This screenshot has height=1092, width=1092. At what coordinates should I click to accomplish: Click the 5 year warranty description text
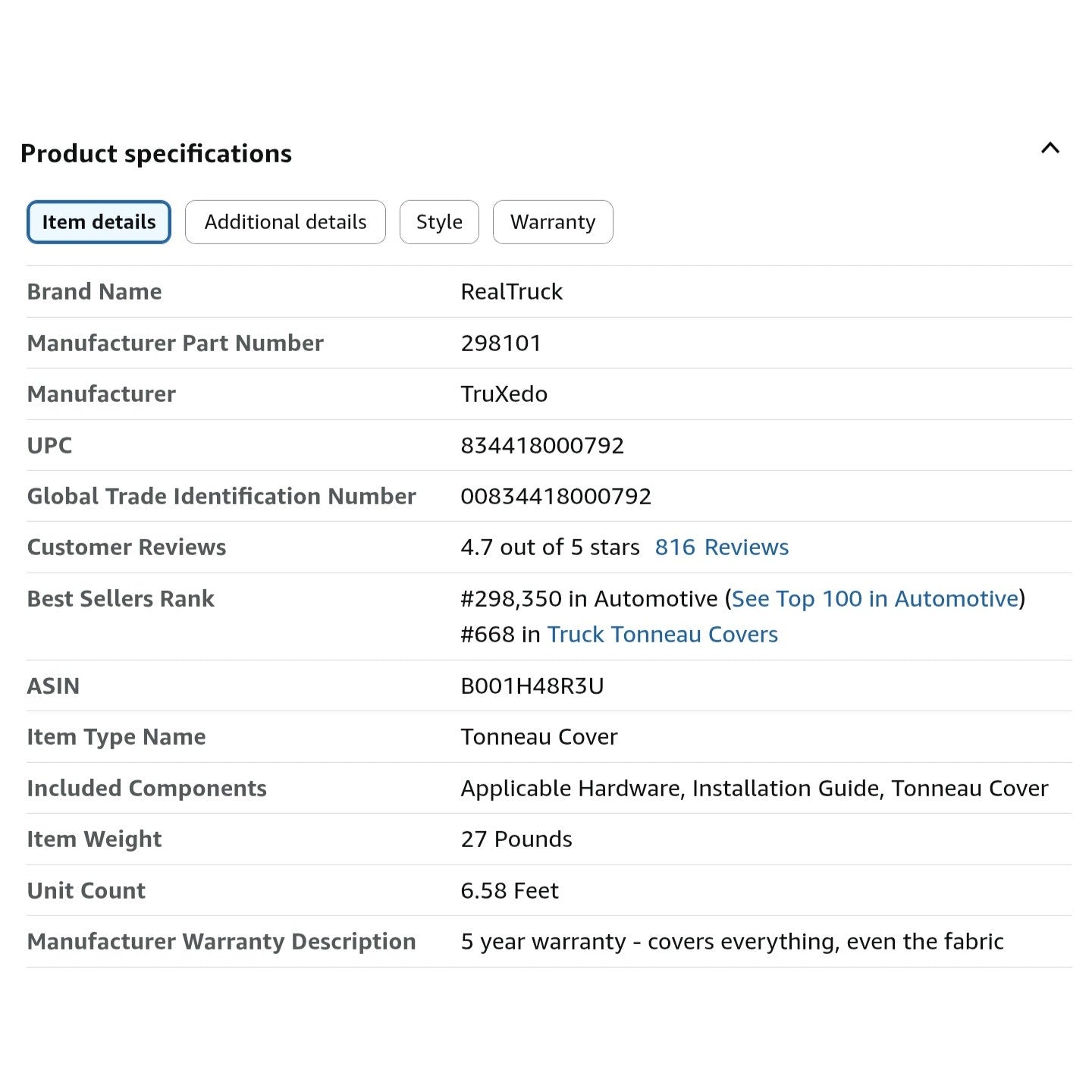click(x=732, y=942)
